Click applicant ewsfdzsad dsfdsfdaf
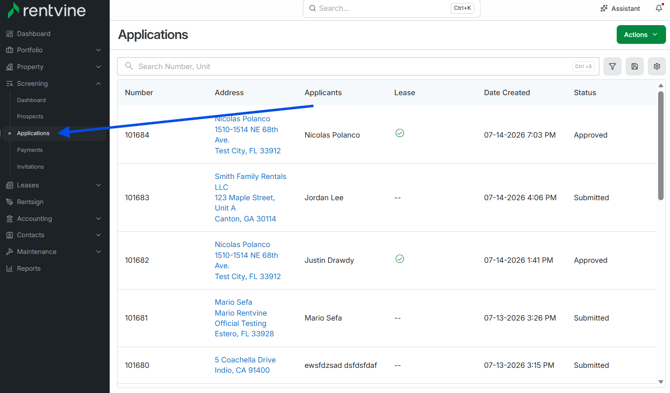This screenshot has width=670, height=393. coord(341,365)
